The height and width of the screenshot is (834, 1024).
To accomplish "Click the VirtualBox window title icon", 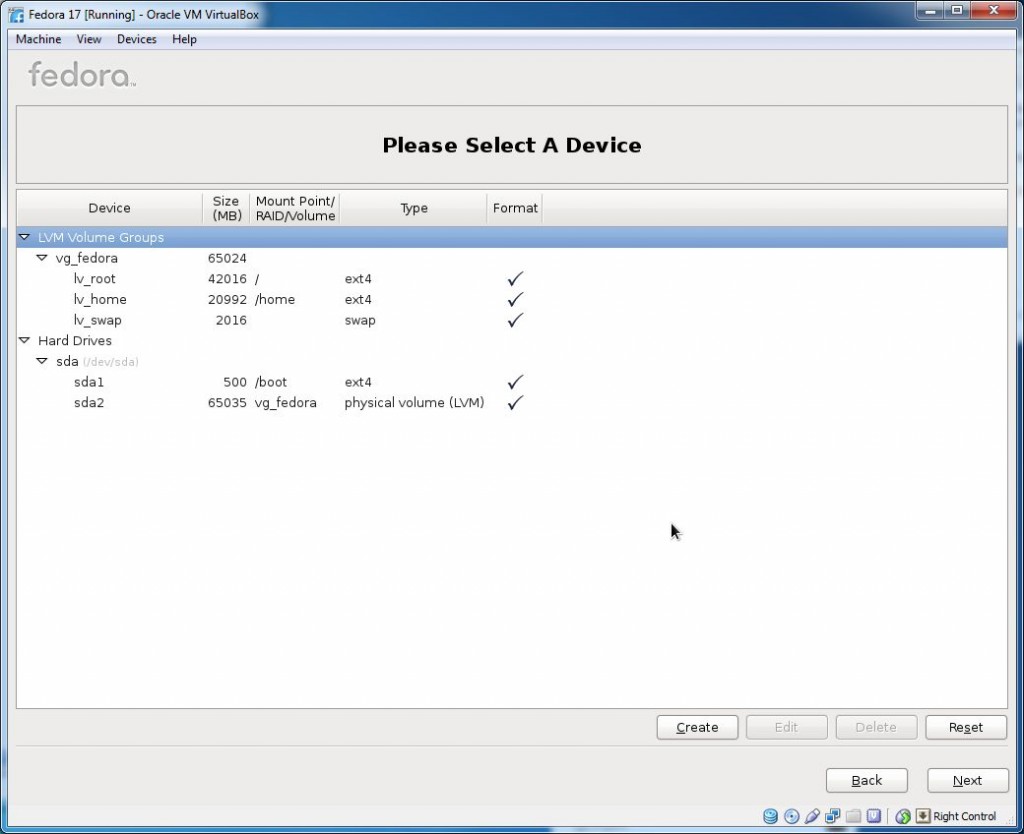I will tap(16, 14).
